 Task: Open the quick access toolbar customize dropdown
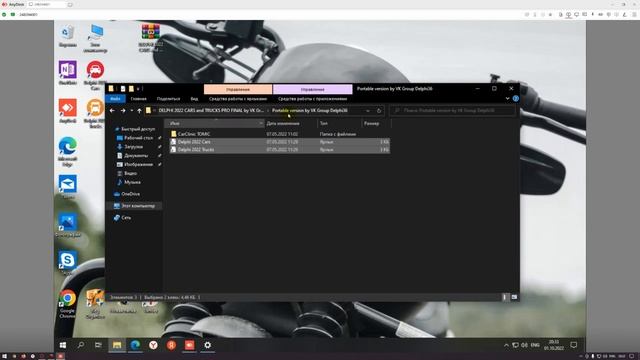click(x=138, y=89)
